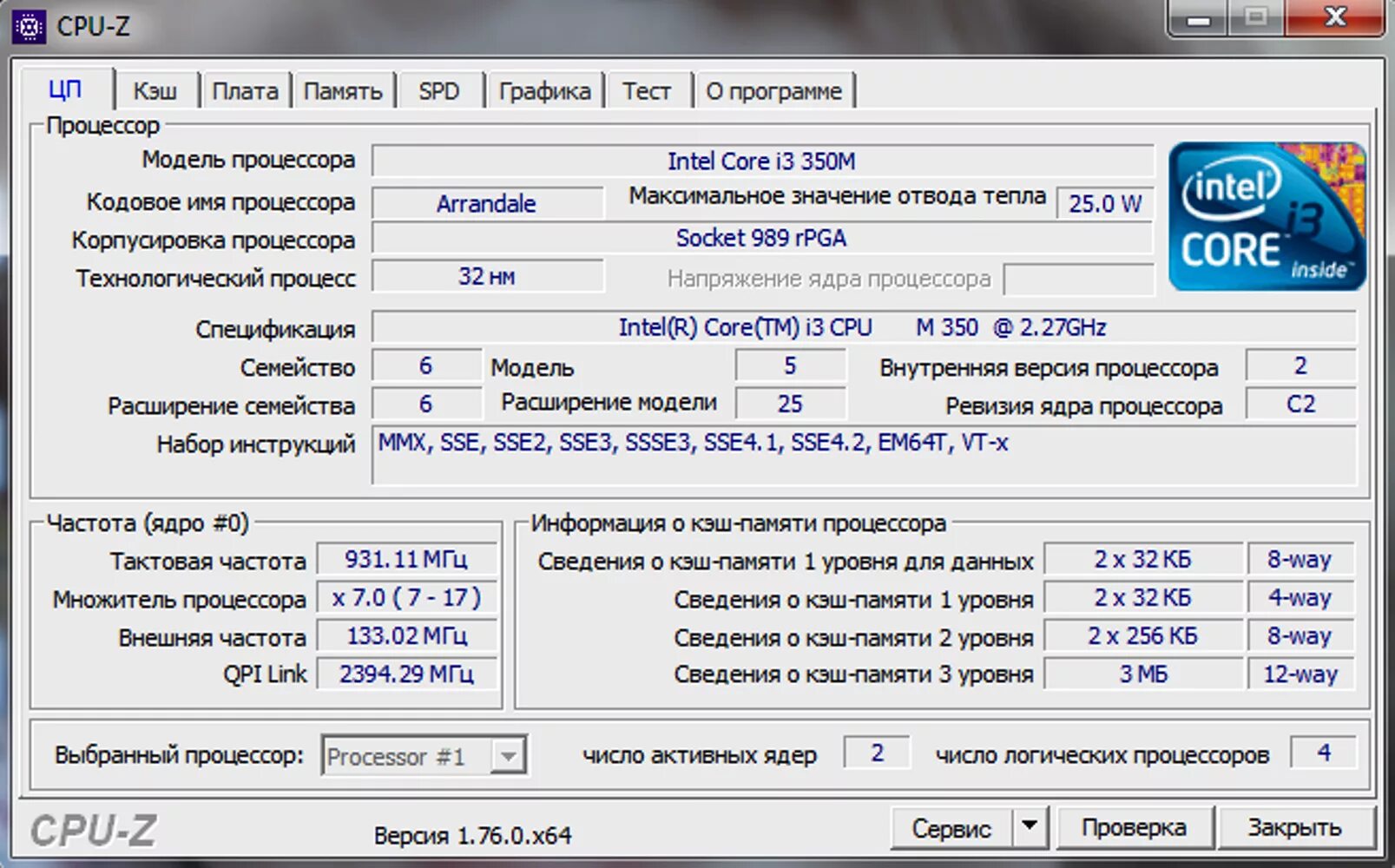Click the clock speed 931.11 МГц
Viewport: 1395px width, 868px height.
[406, 559]
